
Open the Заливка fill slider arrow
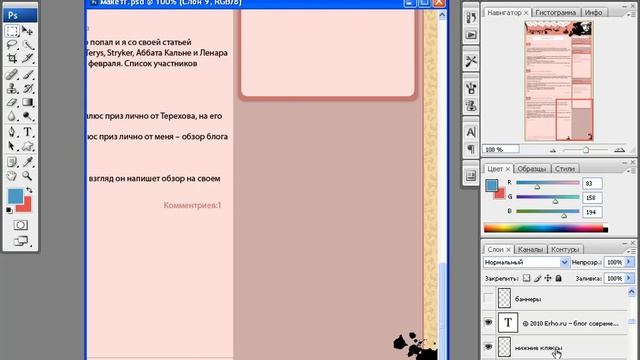pyautogui.click(x=629, y=278)
